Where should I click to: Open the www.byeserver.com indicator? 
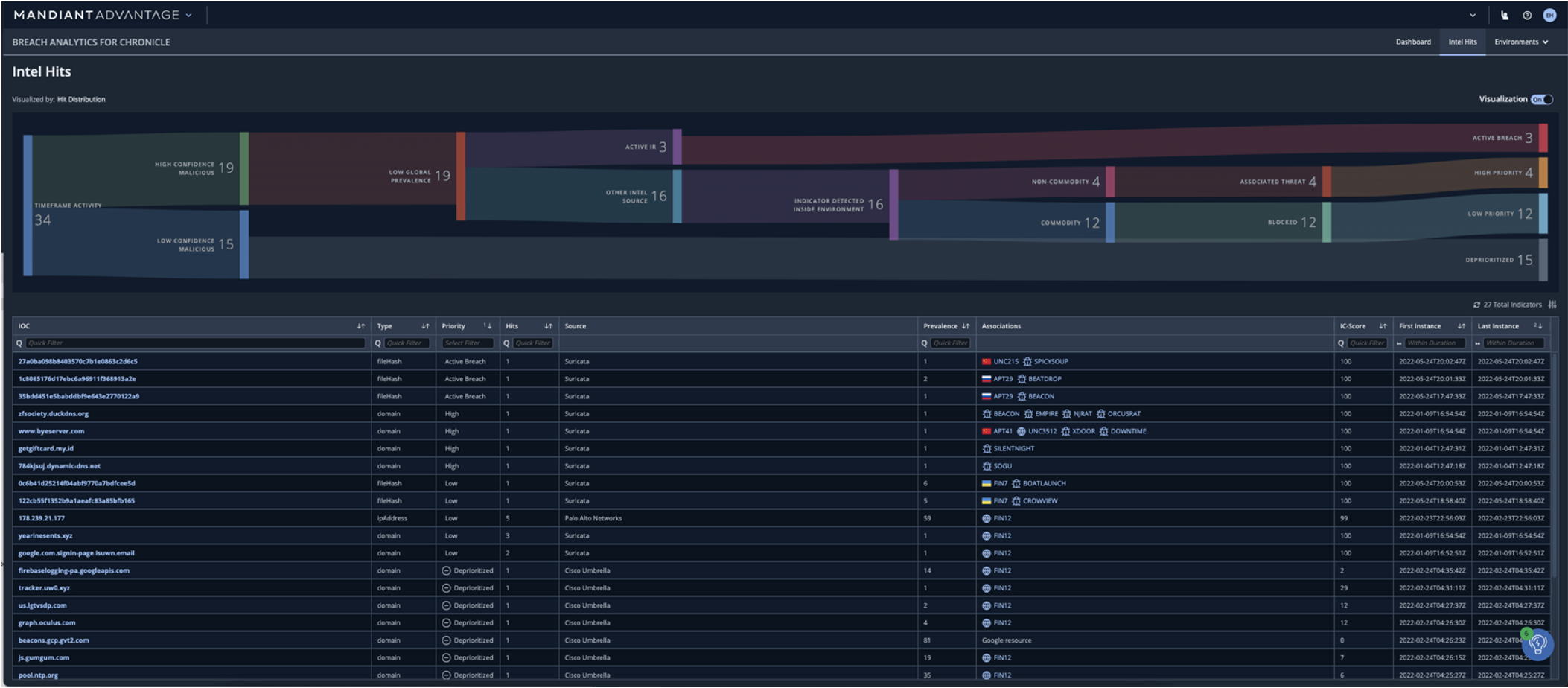click(x=51, y=431)
